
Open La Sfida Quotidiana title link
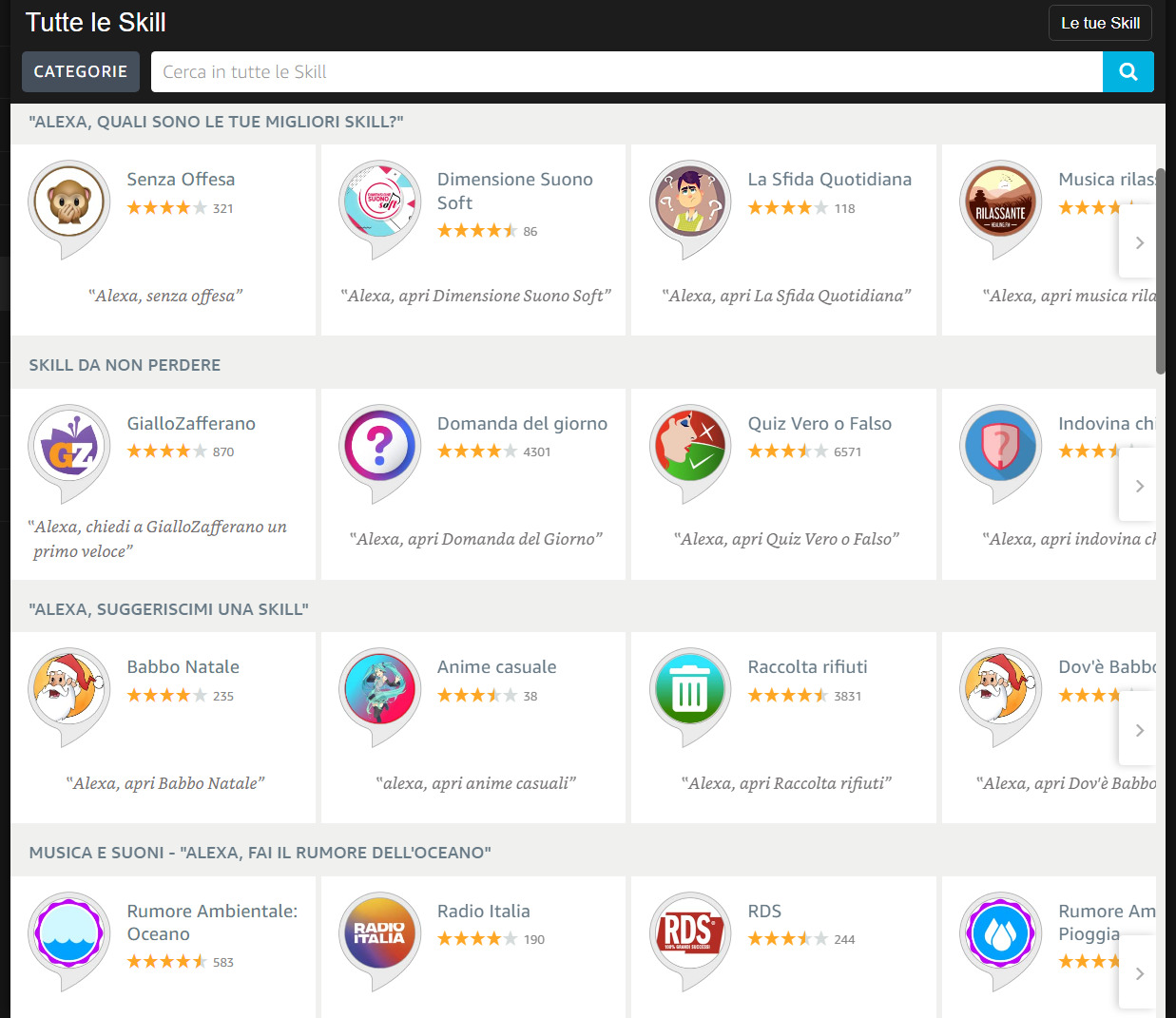pyautogui.click(x=829, y=179)
